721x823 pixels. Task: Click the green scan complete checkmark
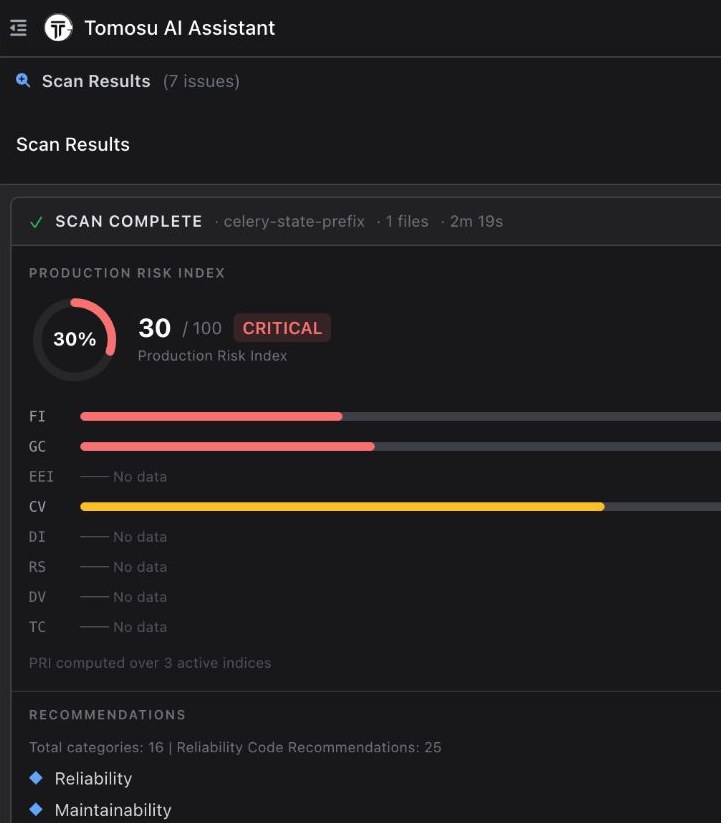[x=36, y=222]
